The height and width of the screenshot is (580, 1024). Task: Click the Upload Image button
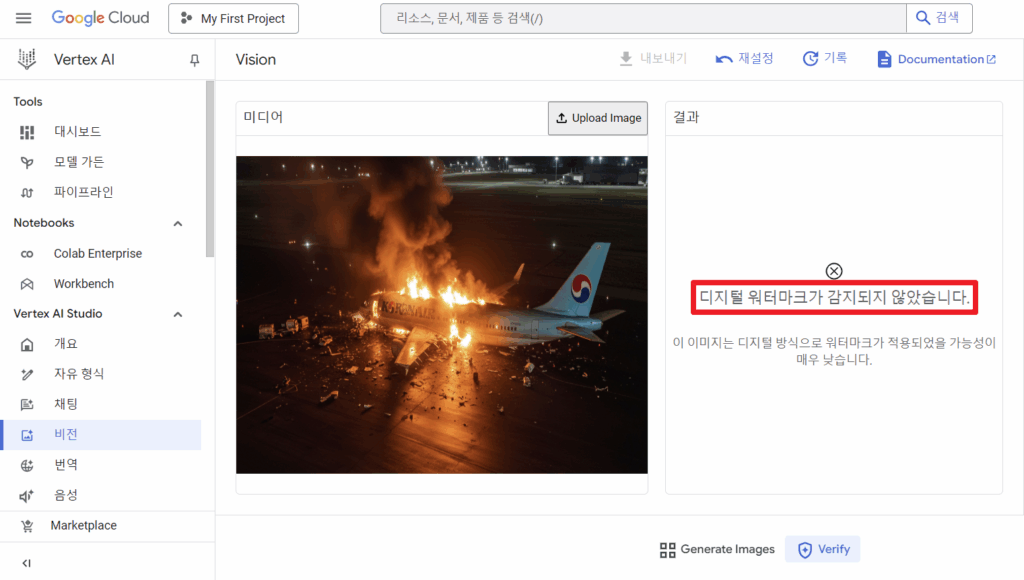click(x=598, y=118)
